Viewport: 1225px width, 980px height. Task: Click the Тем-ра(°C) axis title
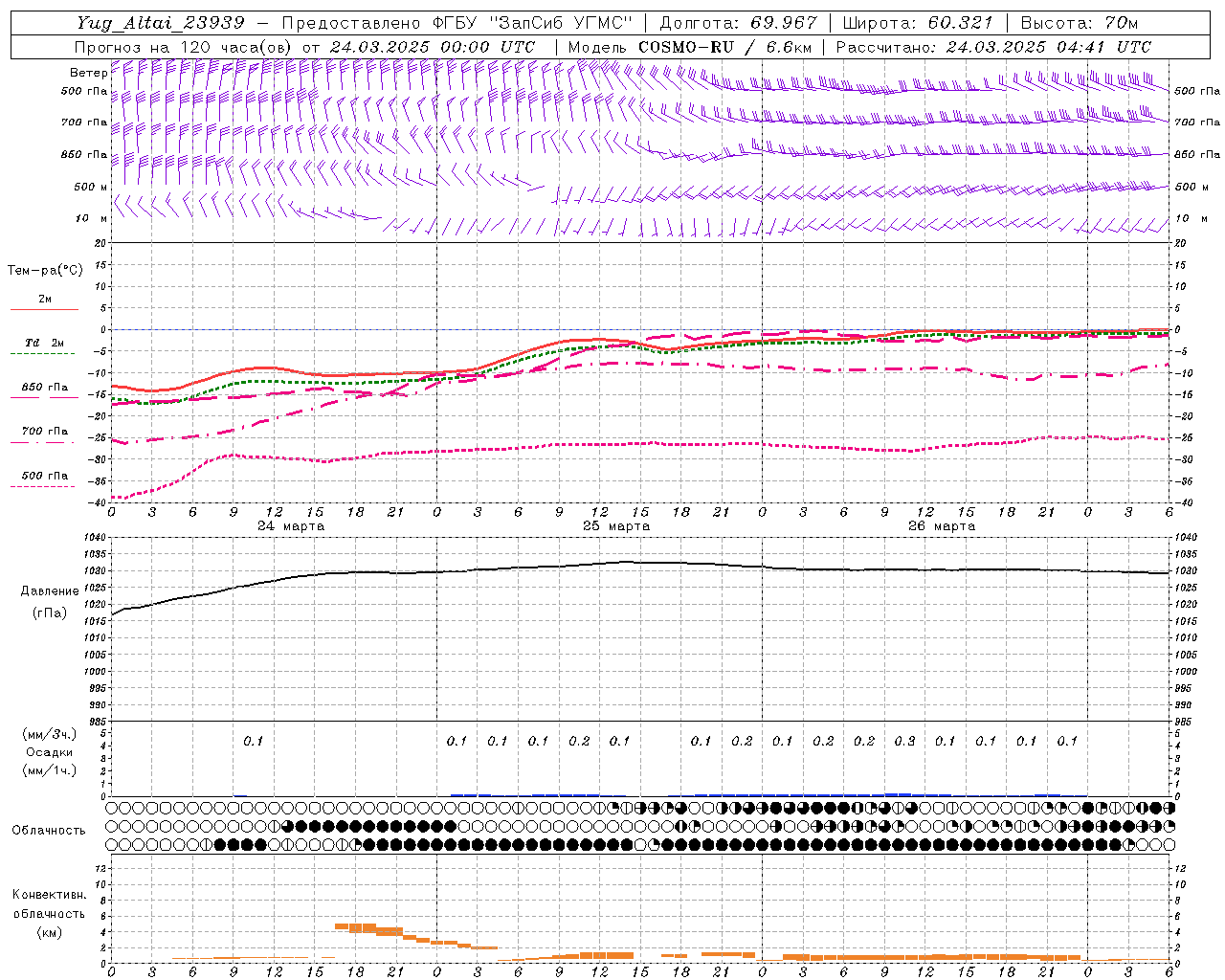45,271
